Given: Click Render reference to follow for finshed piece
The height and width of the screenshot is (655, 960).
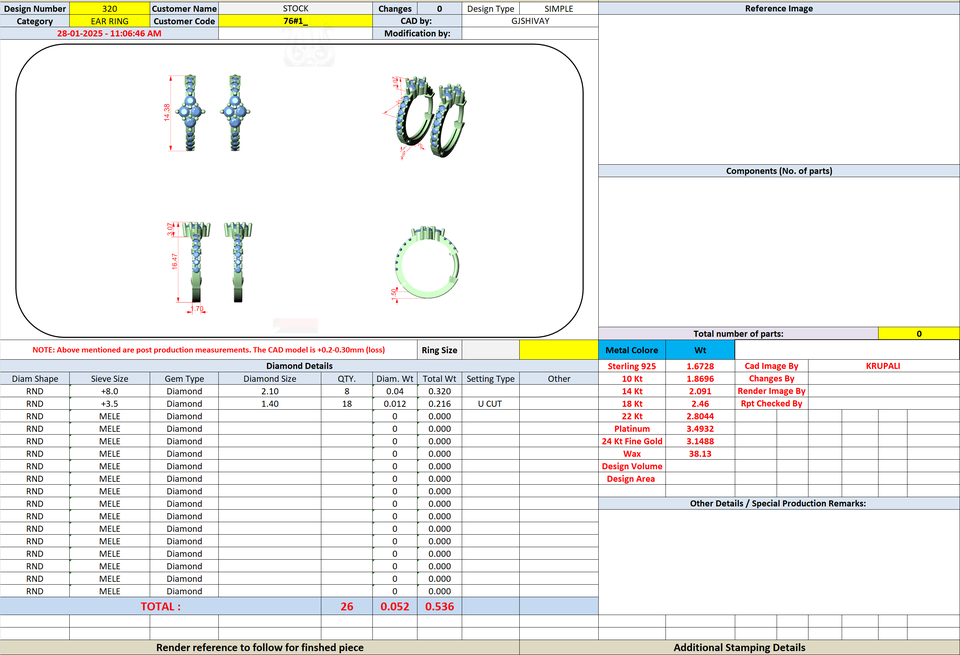Looking at the screenshot, I should 260,648.
